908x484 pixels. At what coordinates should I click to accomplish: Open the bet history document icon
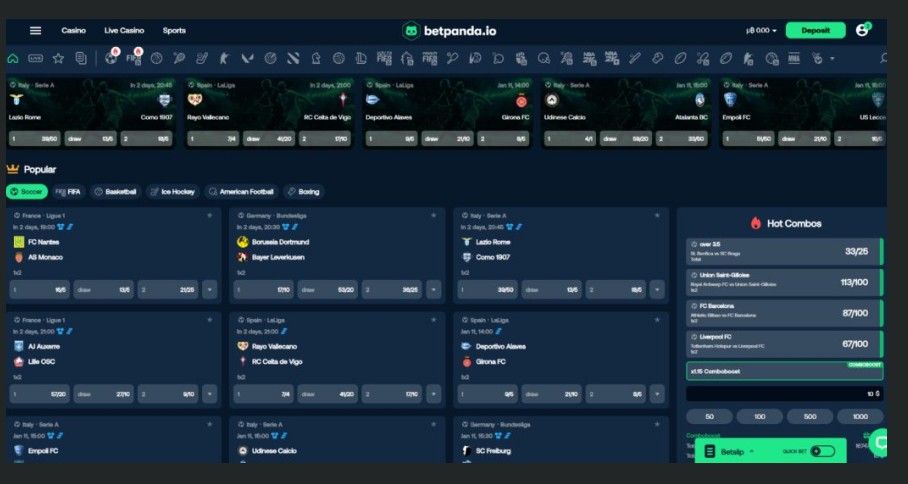pyautogui.click(x=81, y=58)
